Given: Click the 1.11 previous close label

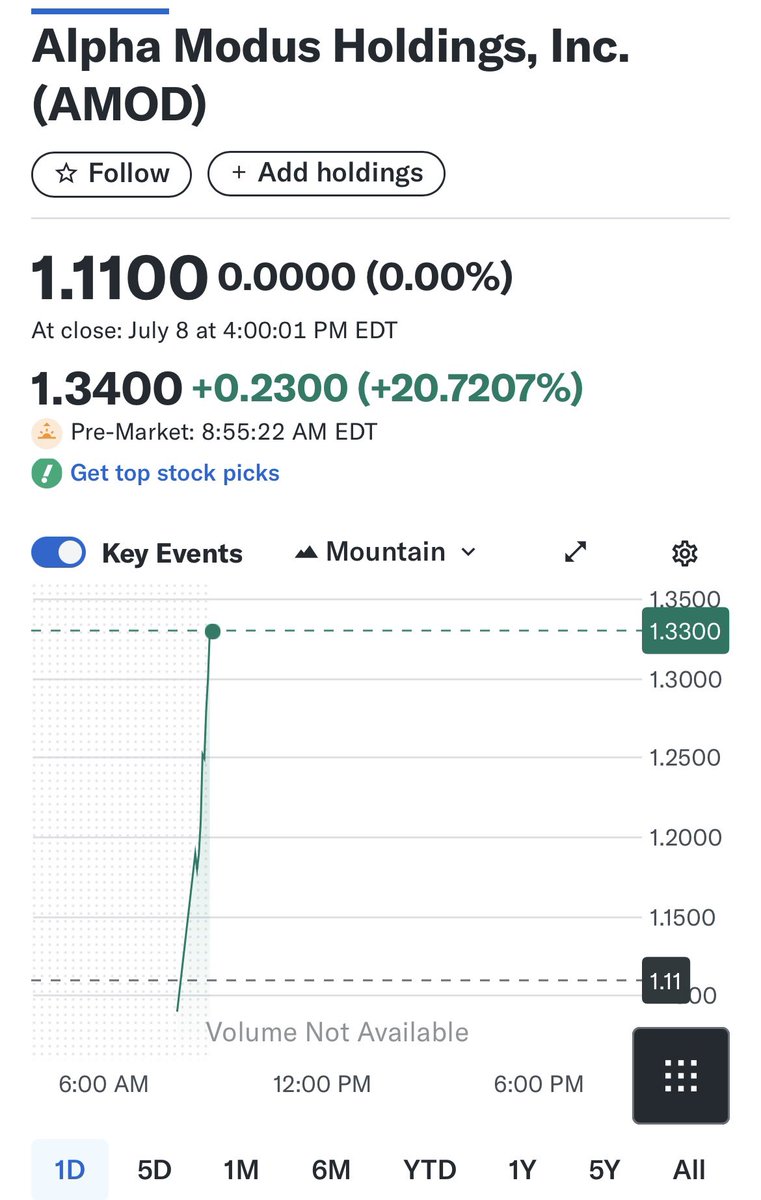Looking at the screenshot, I should tap(665, 981).
